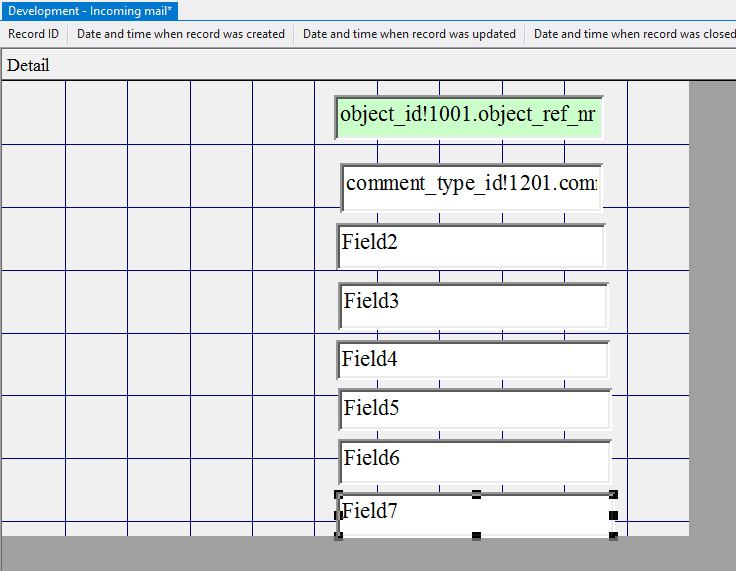Click Field7's bottom-middle resize handle
The width and height of the screenshot is (736, 571).
point(476,536)
